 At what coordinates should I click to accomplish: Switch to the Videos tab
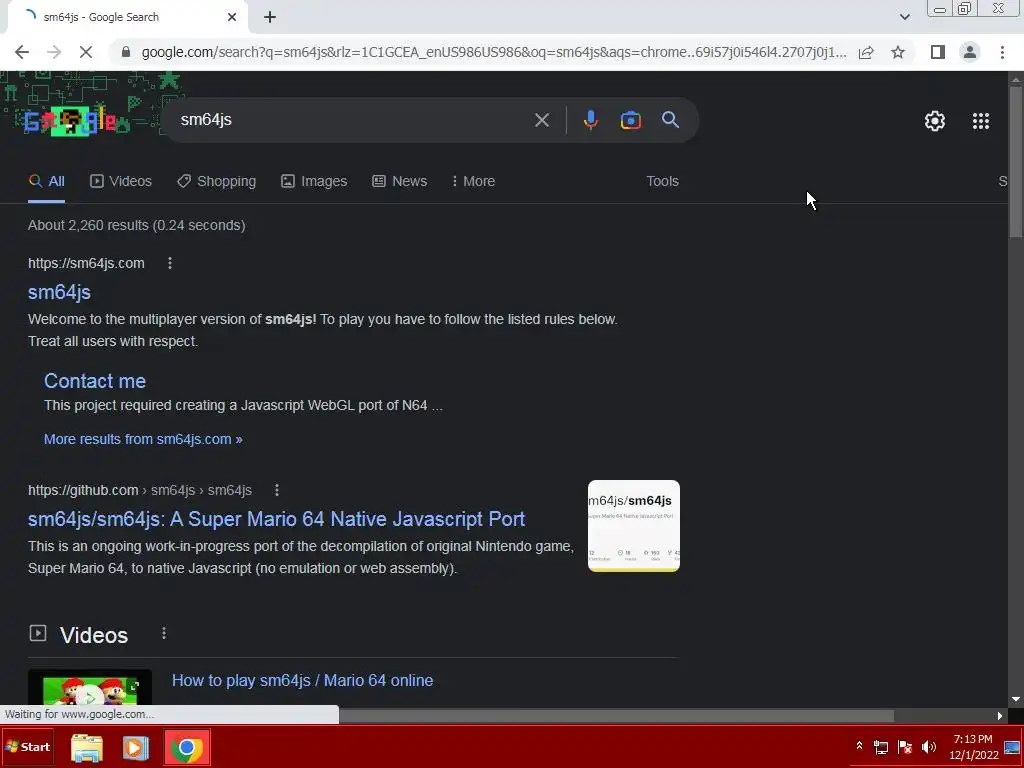(x=121, y=182)
